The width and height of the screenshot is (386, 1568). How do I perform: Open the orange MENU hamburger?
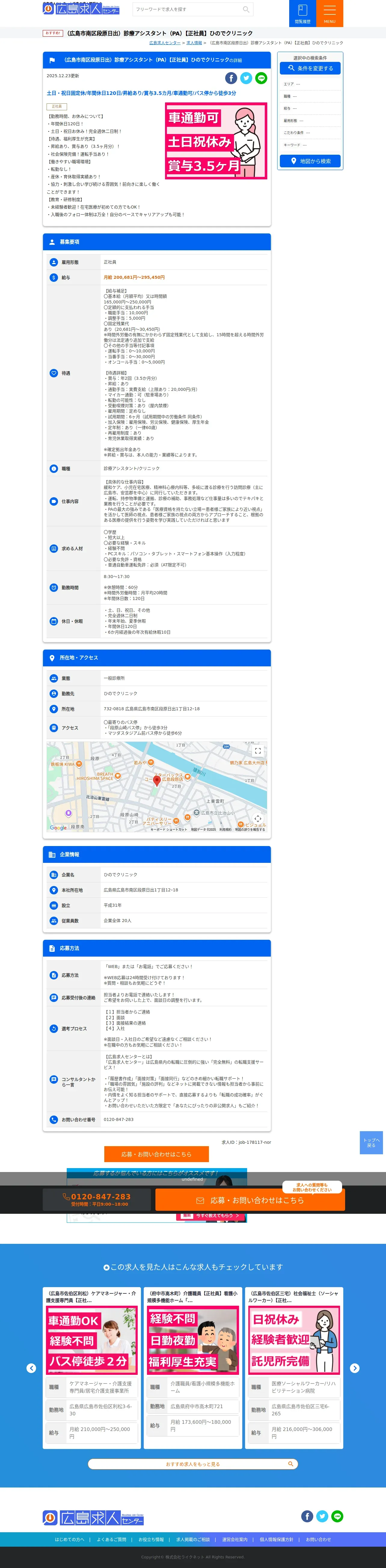[x=329, y=14]
